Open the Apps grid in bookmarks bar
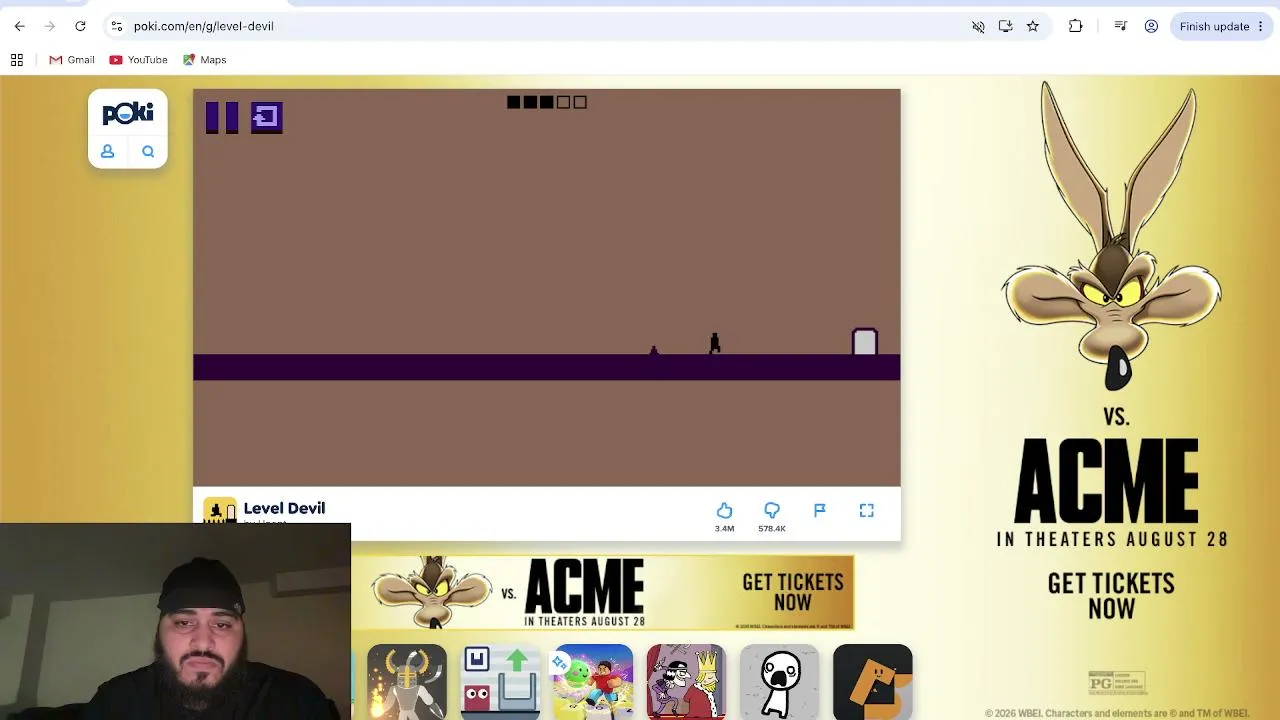Screen dimensions: 1280x720 tap(17, 60)
